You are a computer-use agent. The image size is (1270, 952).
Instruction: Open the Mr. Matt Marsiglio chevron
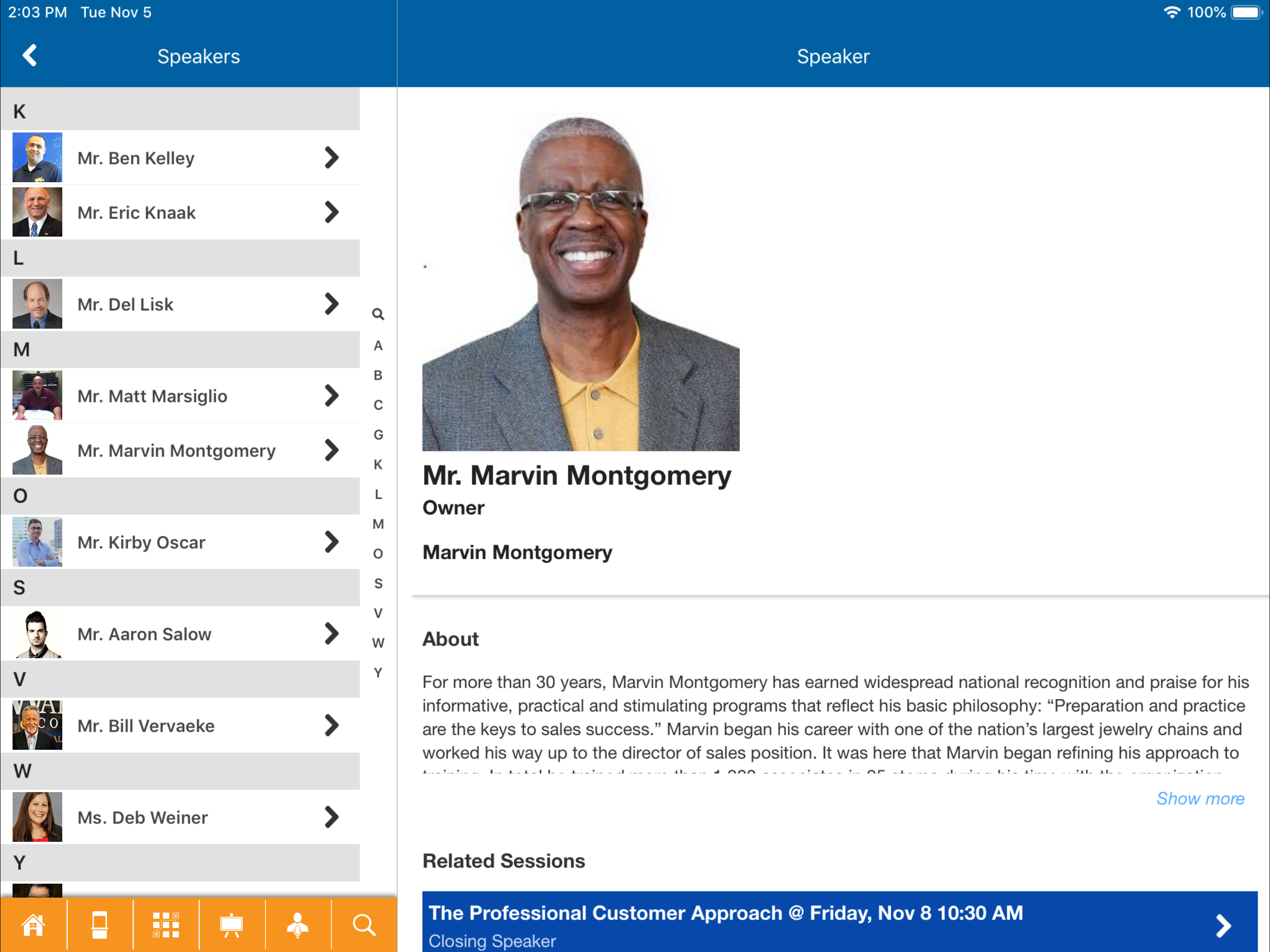331,396
